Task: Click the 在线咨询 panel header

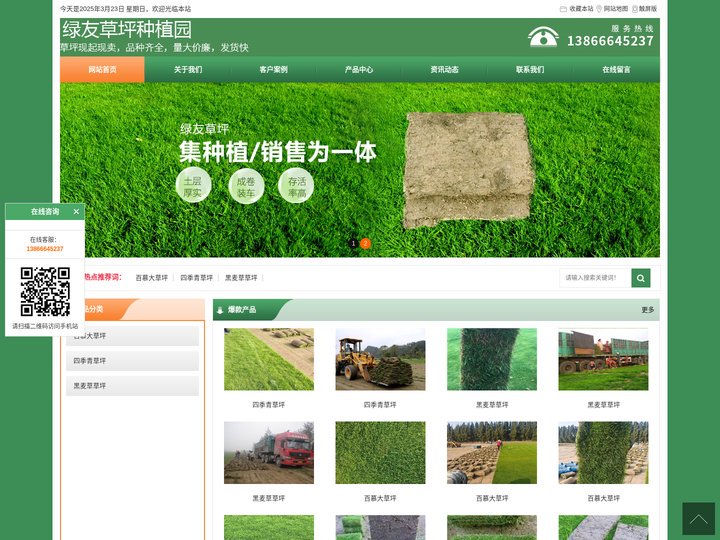Action: click(x=45, y=212)
